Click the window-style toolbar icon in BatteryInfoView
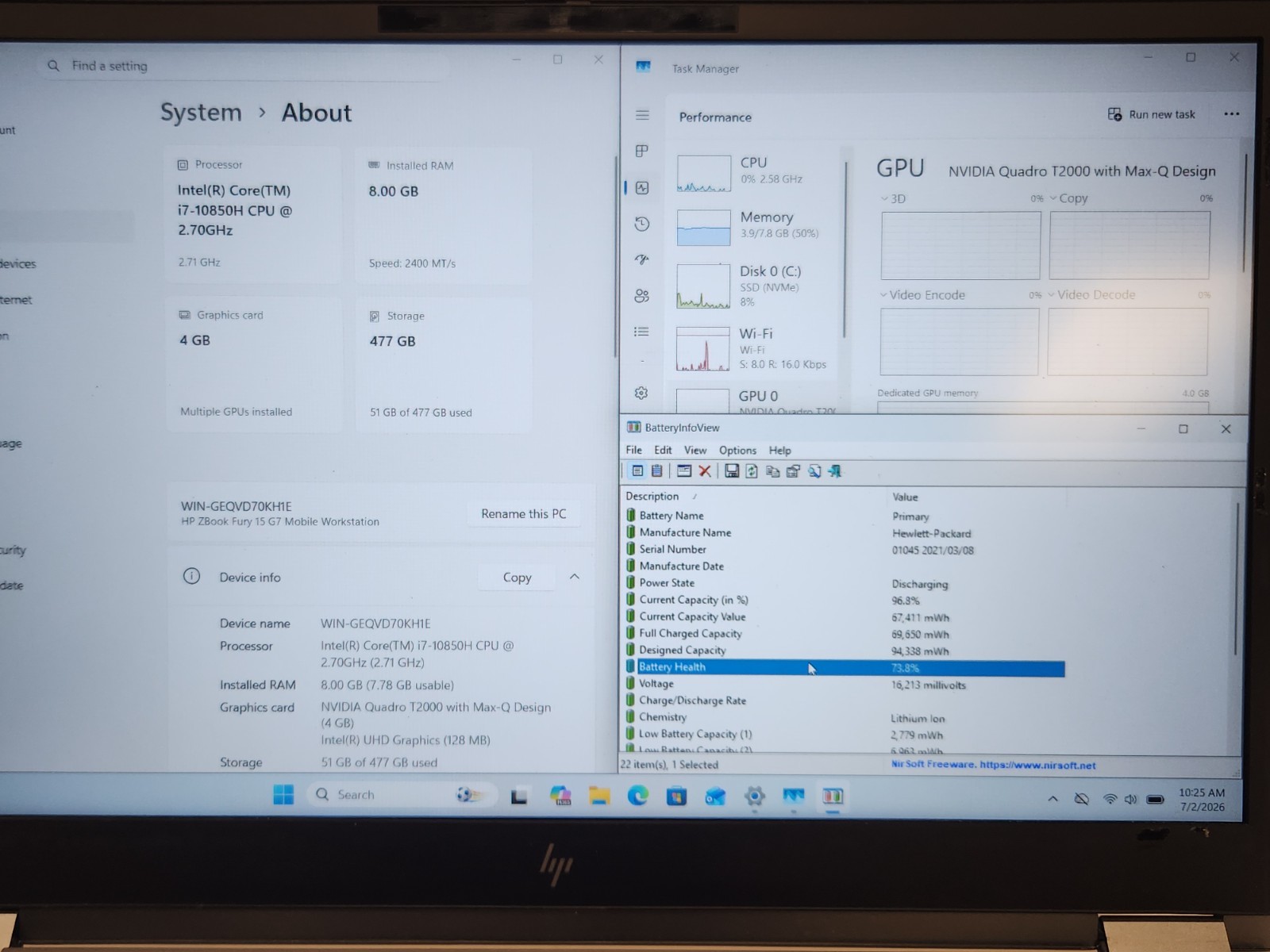This screenshot has height=952, width=1270. tap(683, 471)
